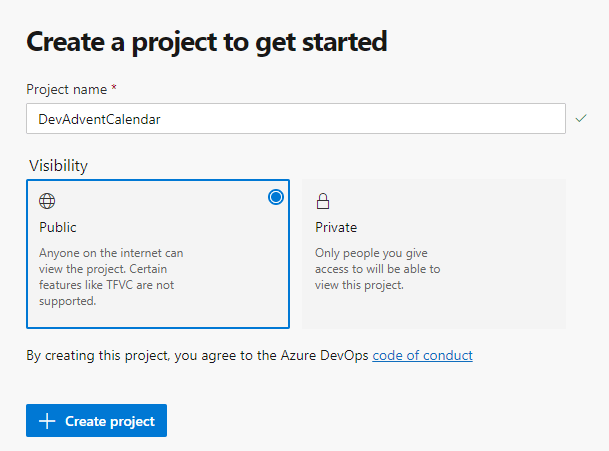Click the Private option title text
609x451 pixels.
pyautogui.click(x=336, y=227)
